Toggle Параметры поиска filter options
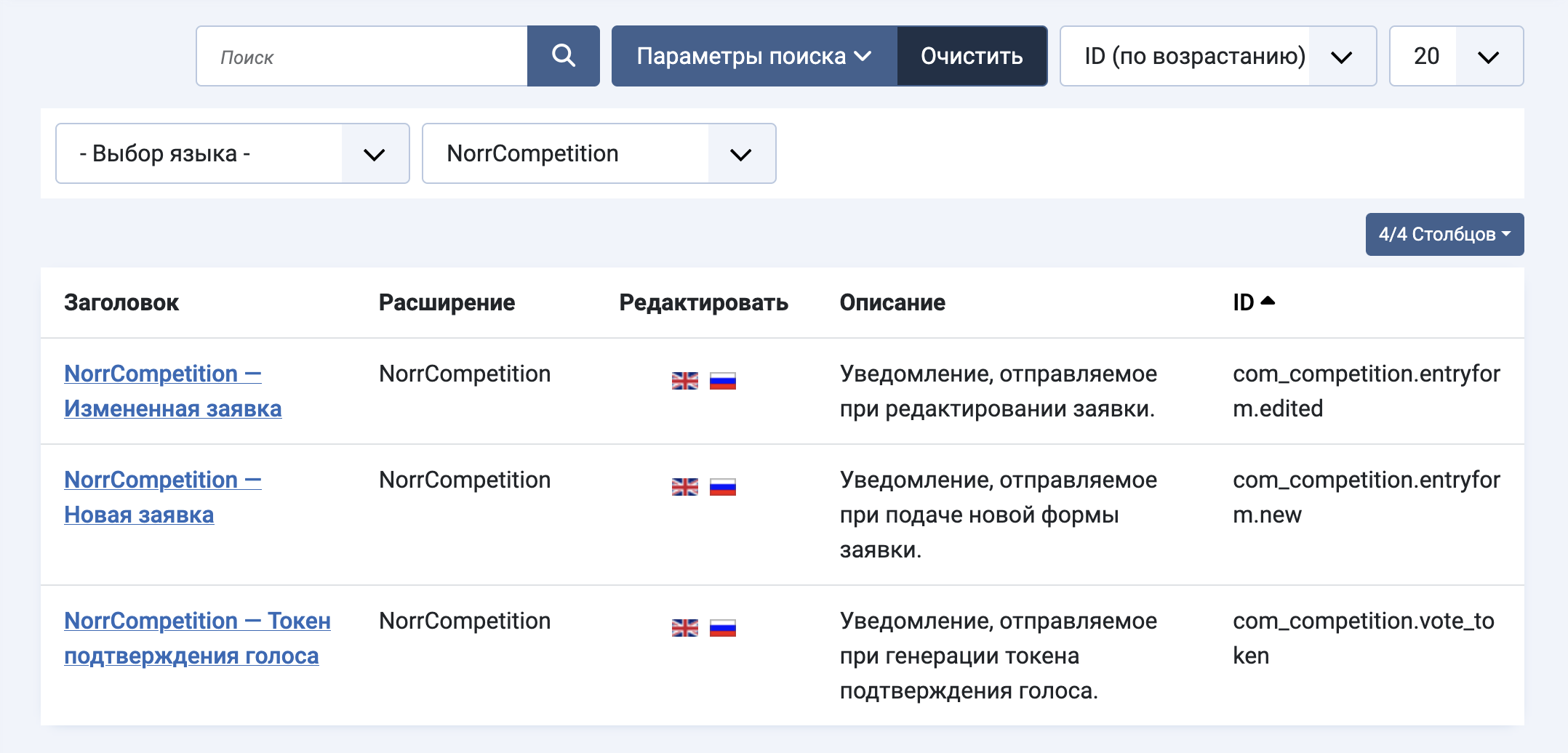Viewport: 1568px width, 753px height. point(754,56)
